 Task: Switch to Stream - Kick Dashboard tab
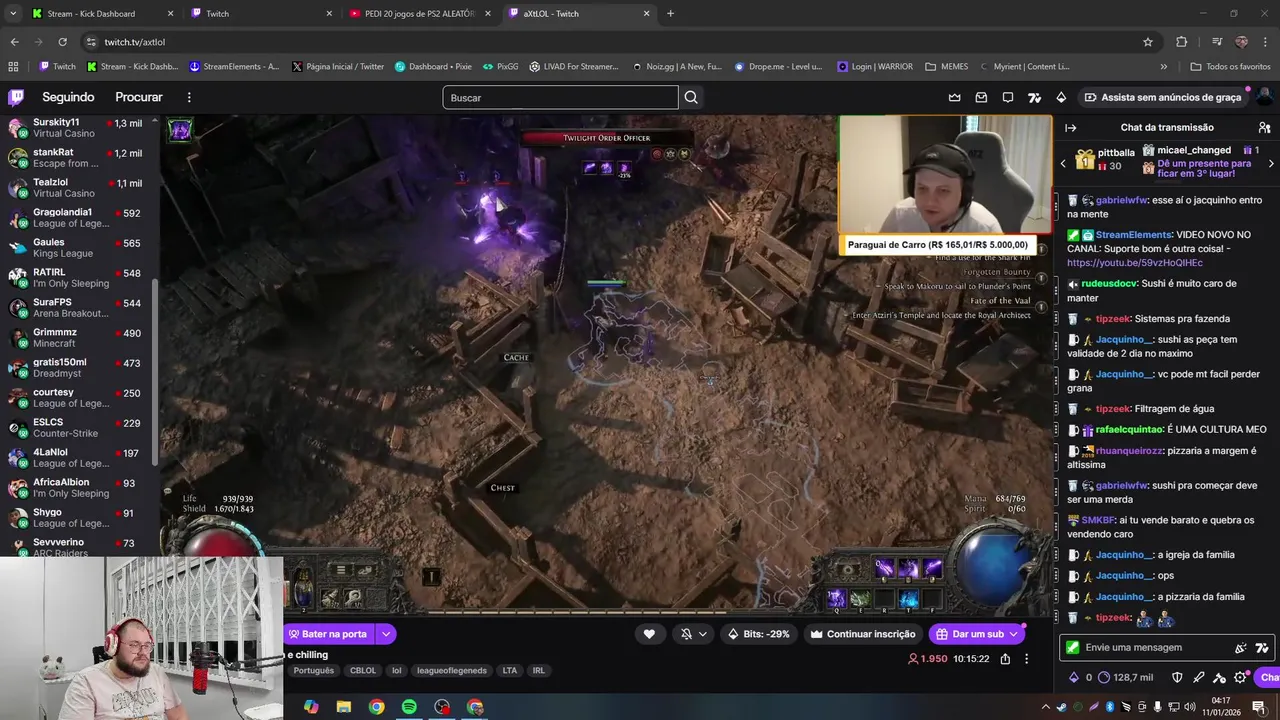(x=103, y=14)
